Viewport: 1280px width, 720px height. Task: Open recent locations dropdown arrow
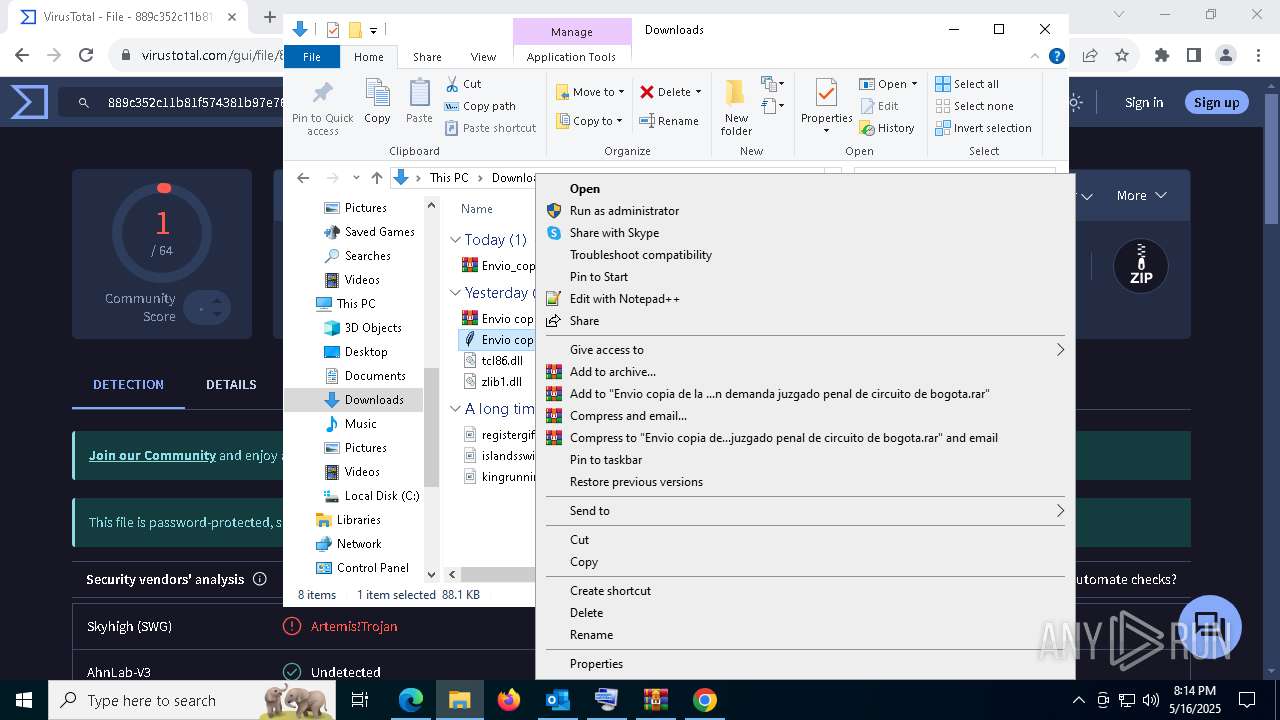click(356, 178)
